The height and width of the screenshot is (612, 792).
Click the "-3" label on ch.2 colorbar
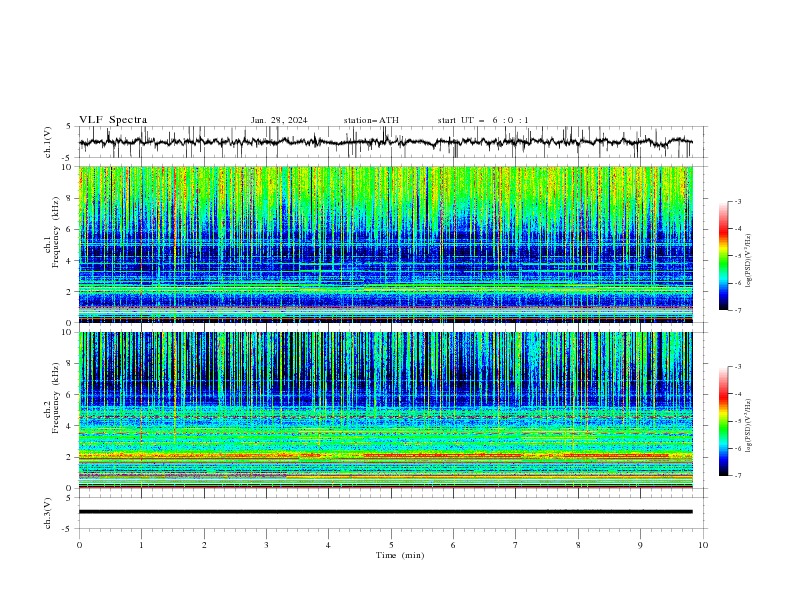point(738,367)
